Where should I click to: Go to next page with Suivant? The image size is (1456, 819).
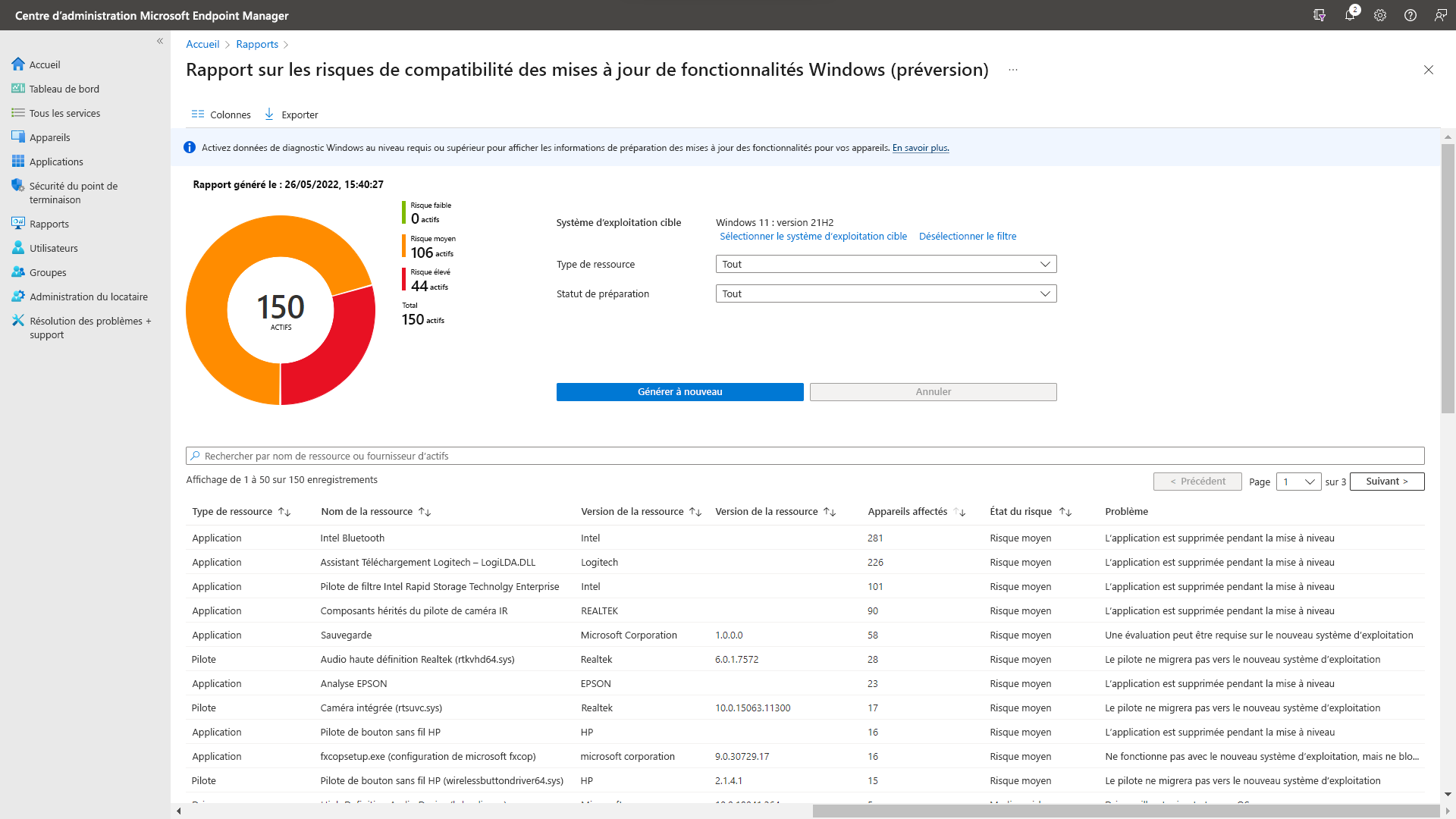point(1387,482)
